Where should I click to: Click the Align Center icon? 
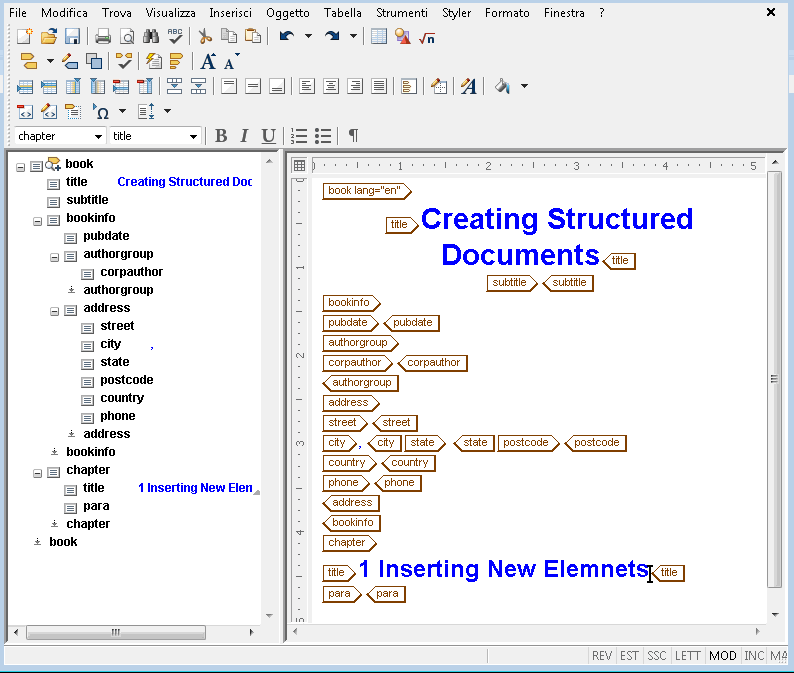331,87
